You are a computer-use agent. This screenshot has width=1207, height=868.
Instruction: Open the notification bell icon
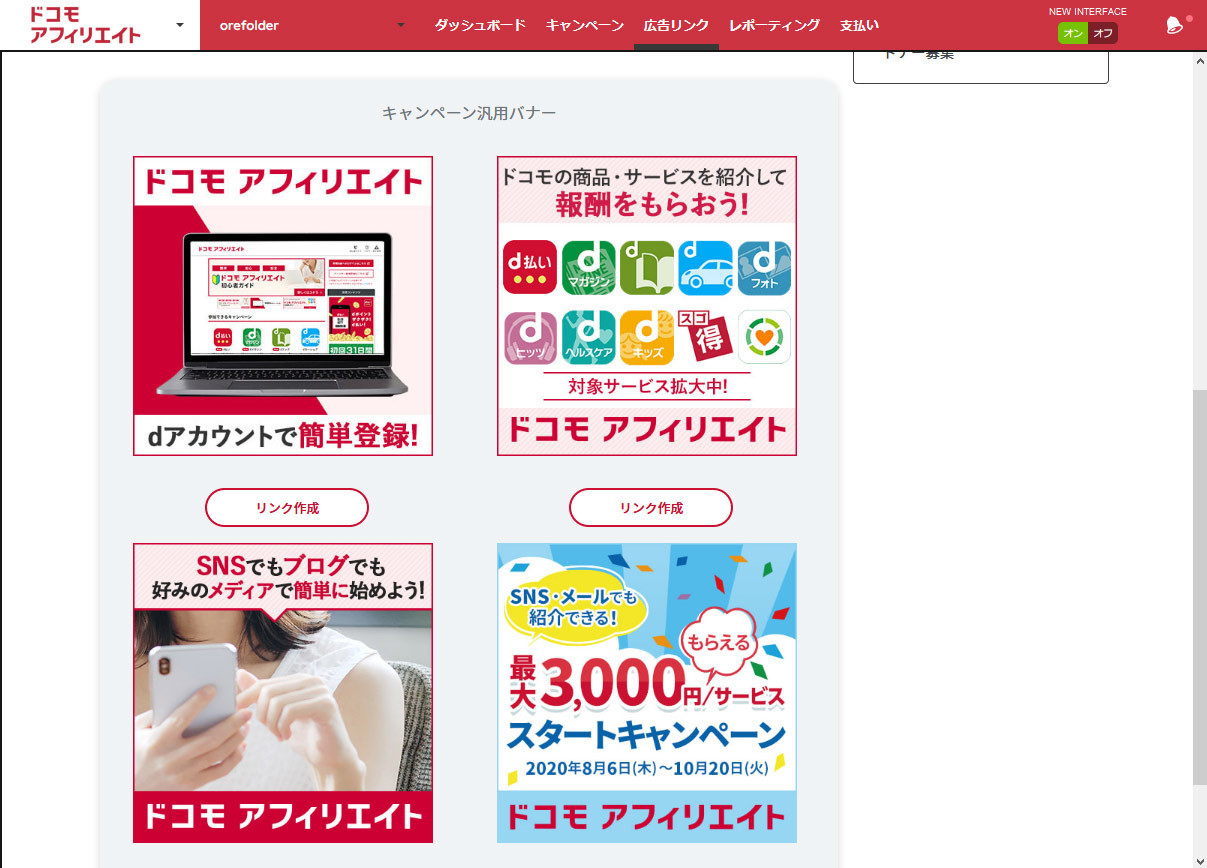coord(1175,26)
